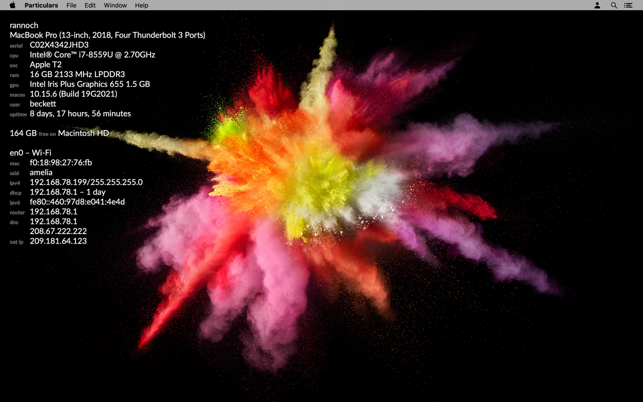Click the 16 GB RAM entry
This screenshot has width=643, height=402.
(x=77, y=74)
